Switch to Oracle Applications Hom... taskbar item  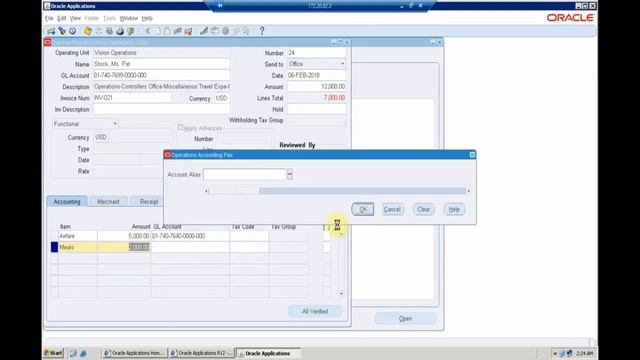[134, 353]
